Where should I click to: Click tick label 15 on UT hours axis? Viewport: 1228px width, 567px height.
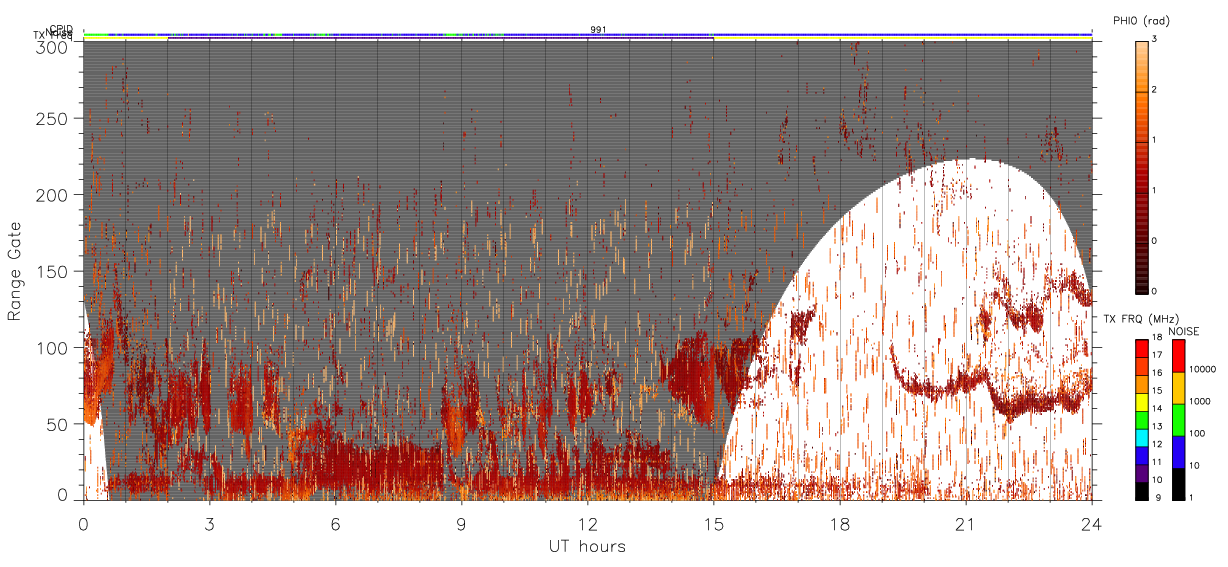point(713,523)
